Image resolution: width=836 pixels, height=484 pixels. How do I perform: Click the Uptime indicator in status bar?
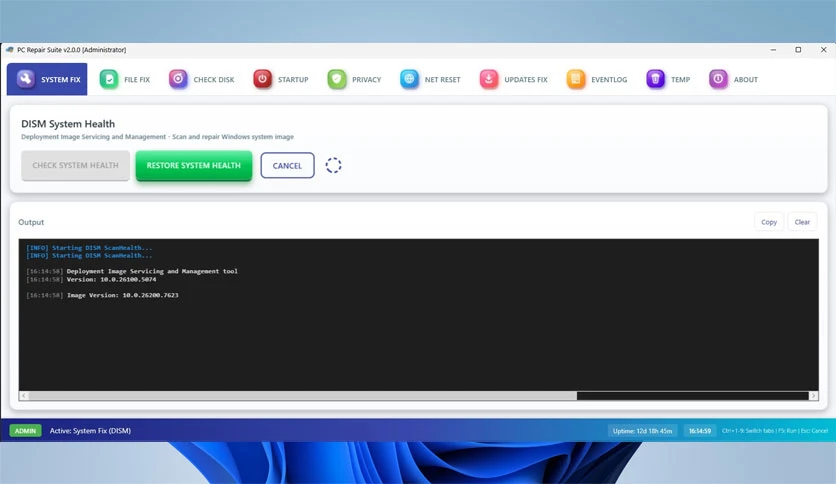click(642, 431)
